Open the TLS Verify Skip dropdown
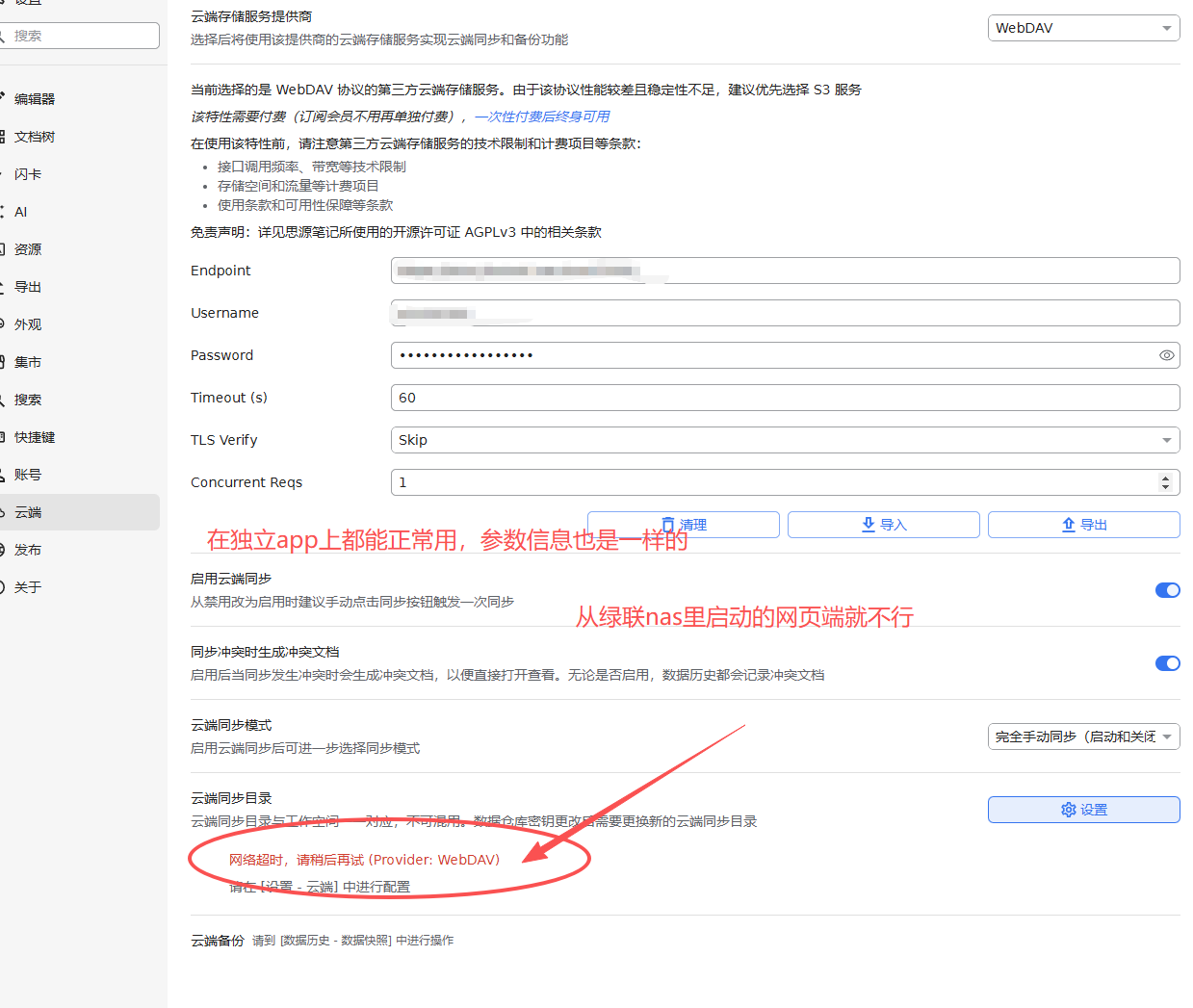1193x1008 pixels. 785,440
